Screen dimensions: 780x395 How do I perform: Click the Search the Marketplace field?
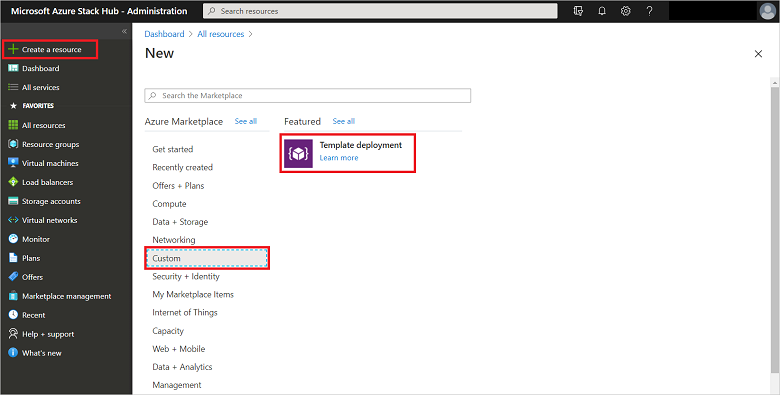307,96
